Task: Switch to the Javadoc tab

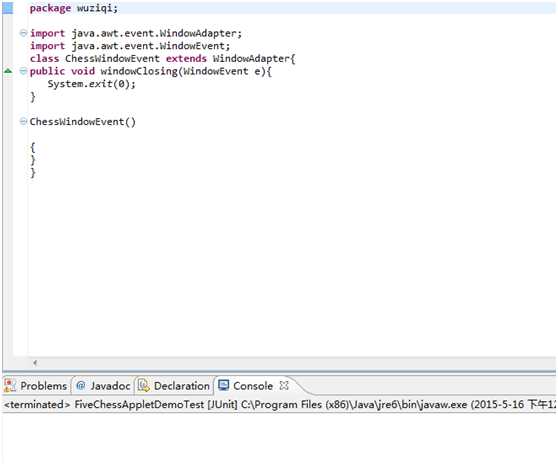Action: pos(103,386)
